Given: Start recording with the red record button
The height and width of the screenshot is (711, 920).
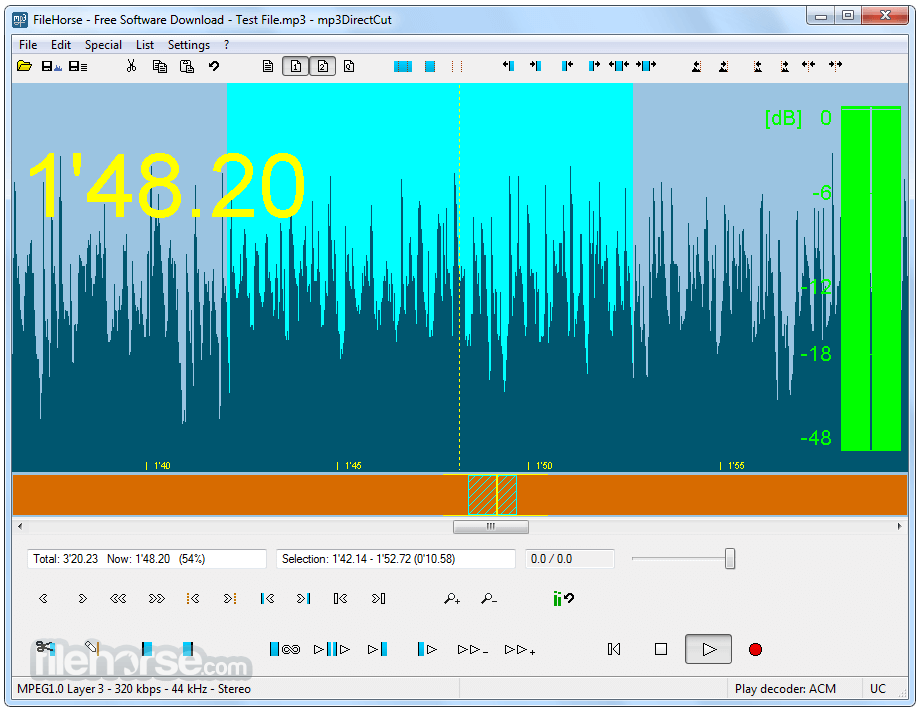Looking at the screenshot, I should (x=755, y=649).
